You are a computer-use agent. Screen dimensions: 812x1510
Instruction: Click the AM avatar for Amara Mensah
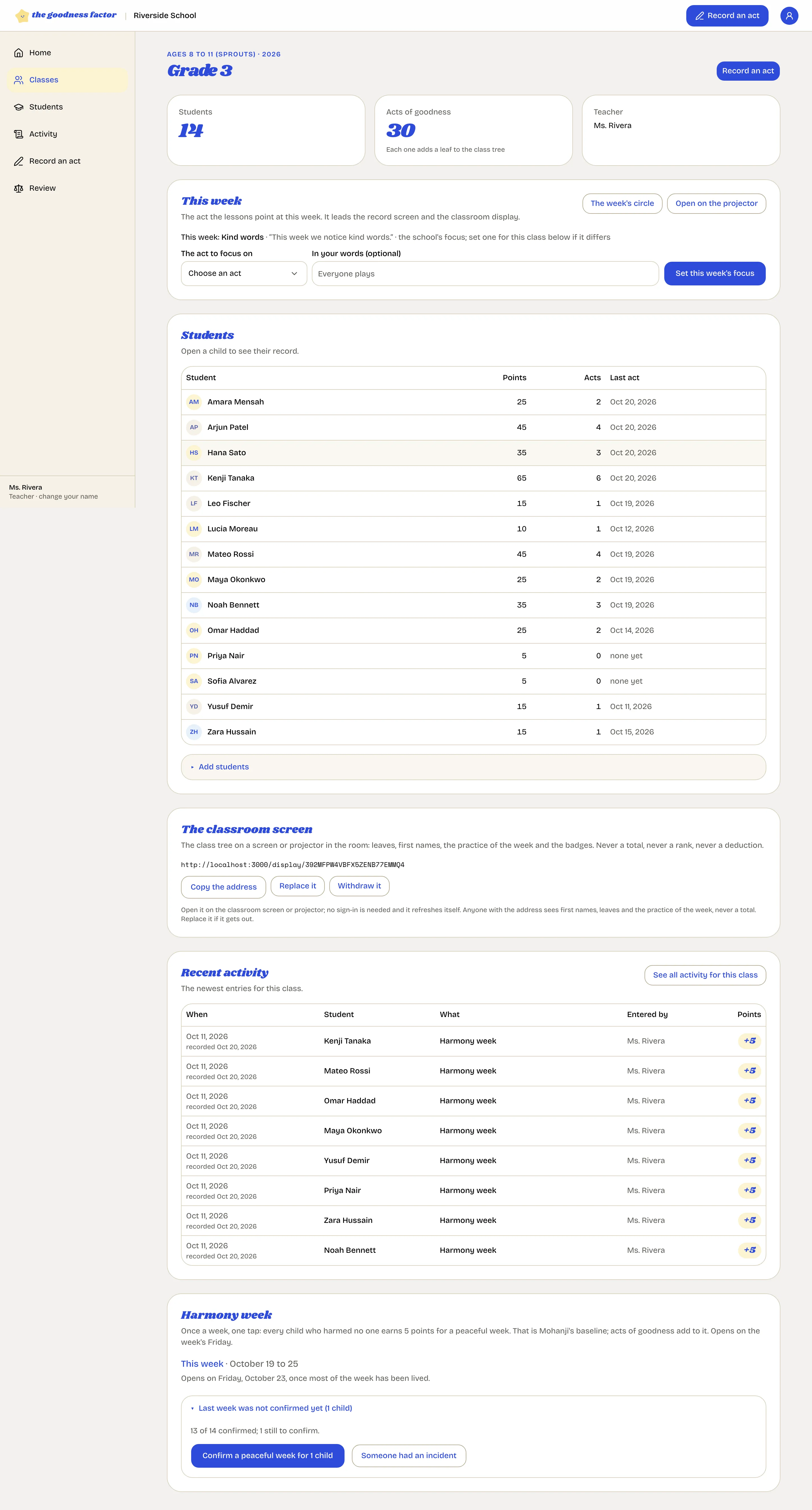coord(194,402)
